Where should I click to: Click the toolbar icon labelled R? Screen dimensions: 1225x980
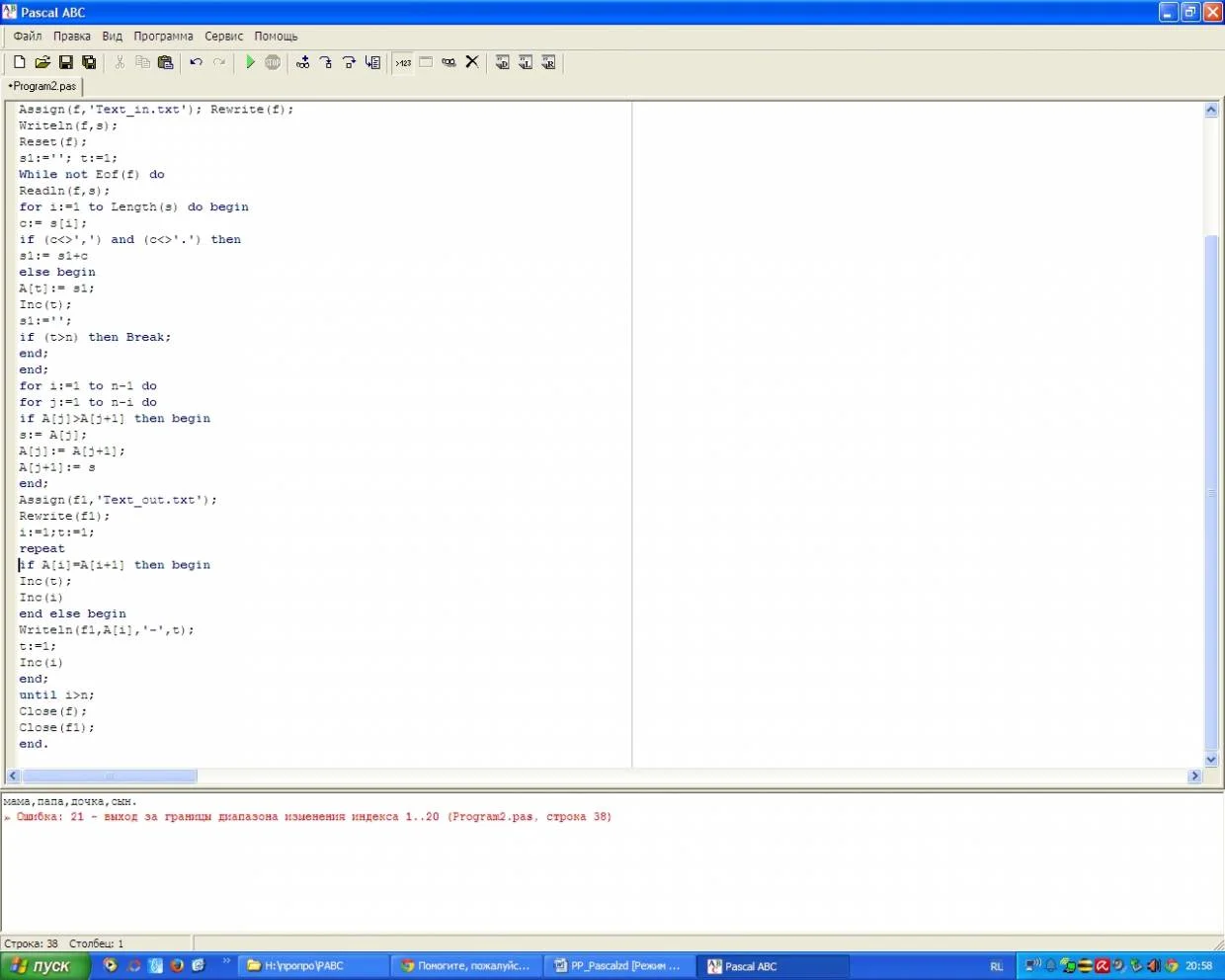click(548, 62)
